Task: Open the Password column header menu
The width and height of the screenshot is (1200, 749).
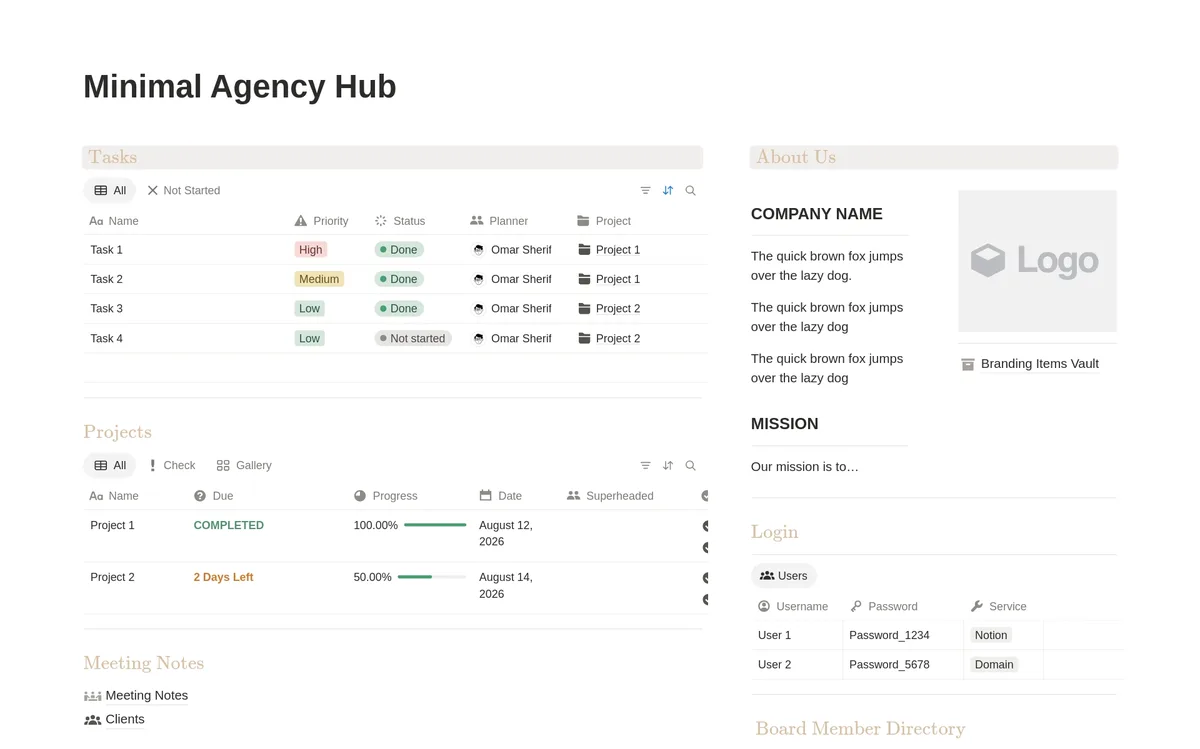Action: pos(884,607)
